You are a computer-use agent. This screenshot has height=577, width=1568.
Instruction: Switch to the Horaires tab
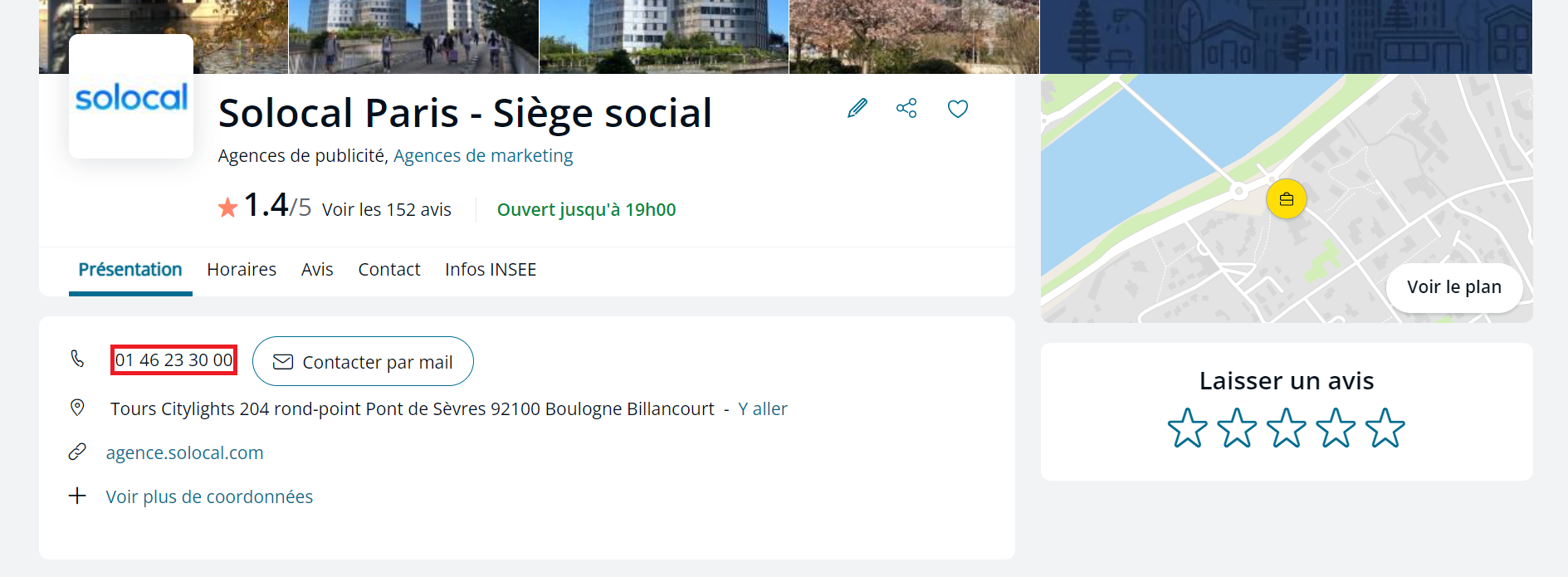coord(242,270)
